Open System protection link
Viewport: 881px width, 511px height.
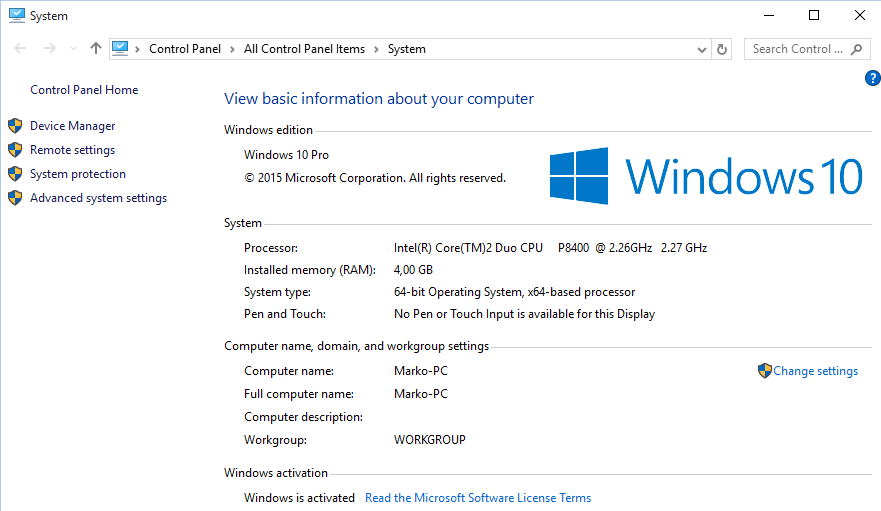click(78, 174)
